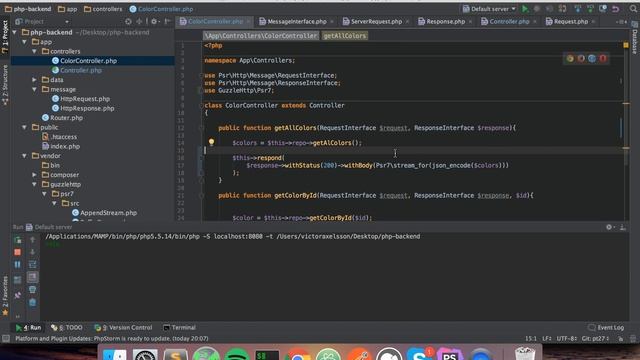Click down arrow in Run panel
The height and width of the screenshot is (360, 640).
(32, 252)
